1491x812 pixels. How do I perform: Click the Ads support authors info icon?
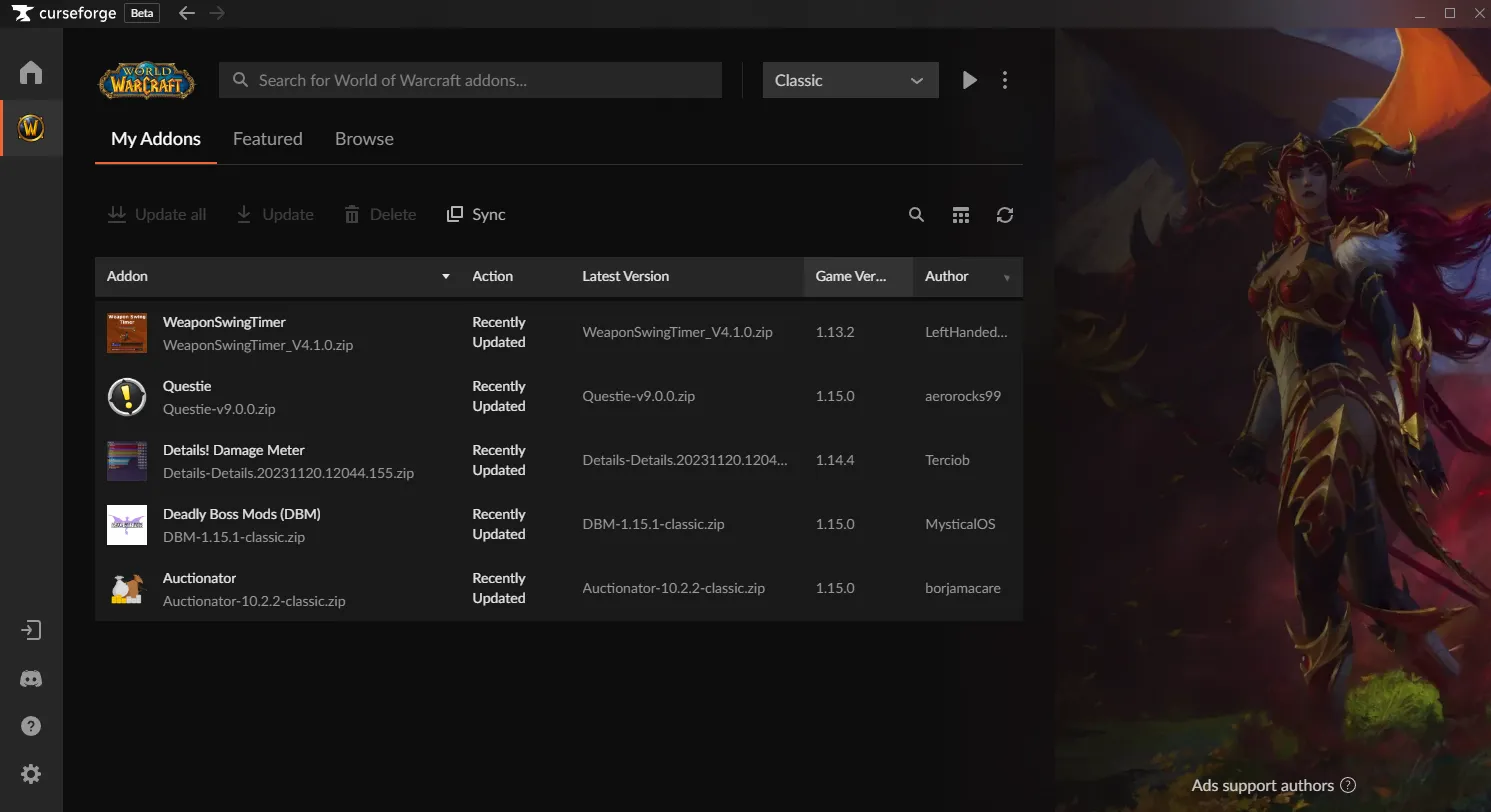(1348, 785)
